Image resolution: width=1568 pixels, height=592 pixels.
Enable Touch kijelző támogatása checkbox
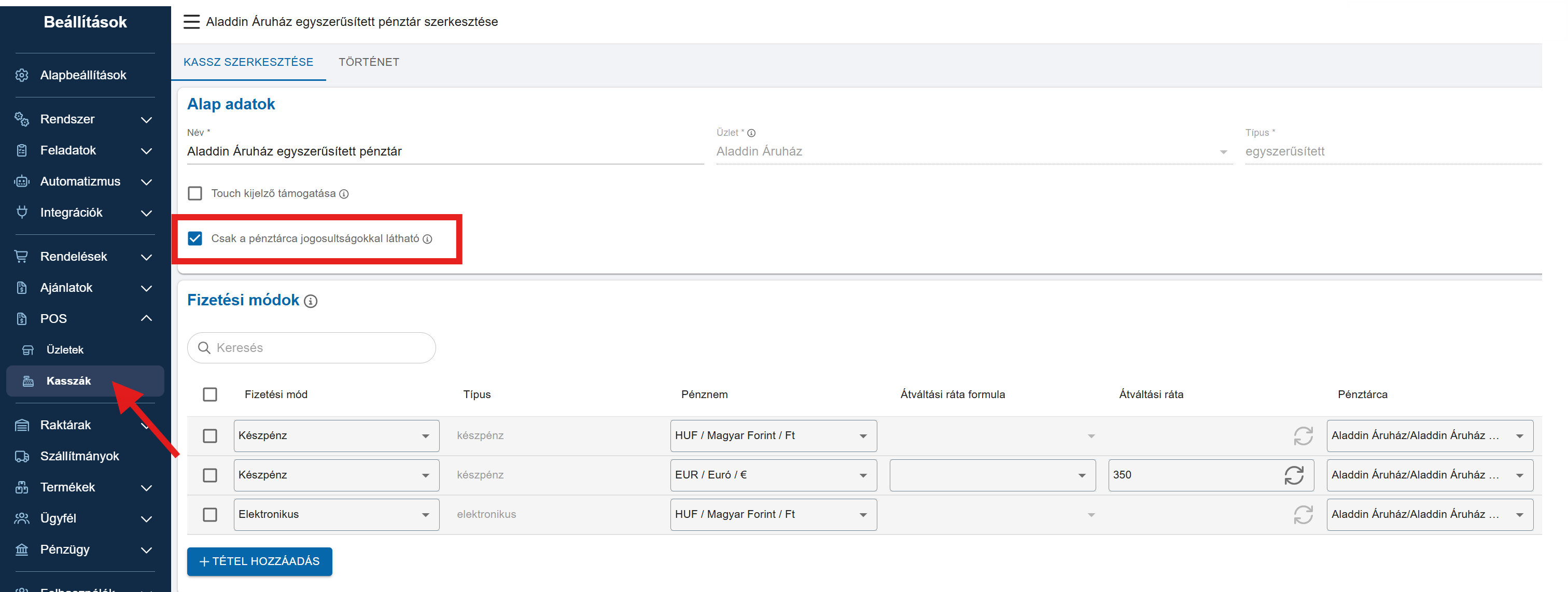[195, 193]
